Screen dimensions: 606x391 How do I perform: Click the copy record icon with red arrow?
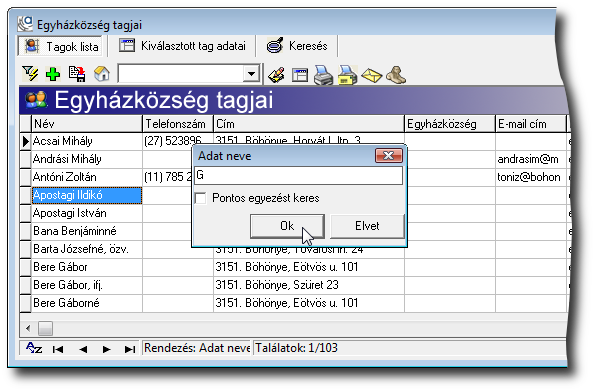point(77,74)
